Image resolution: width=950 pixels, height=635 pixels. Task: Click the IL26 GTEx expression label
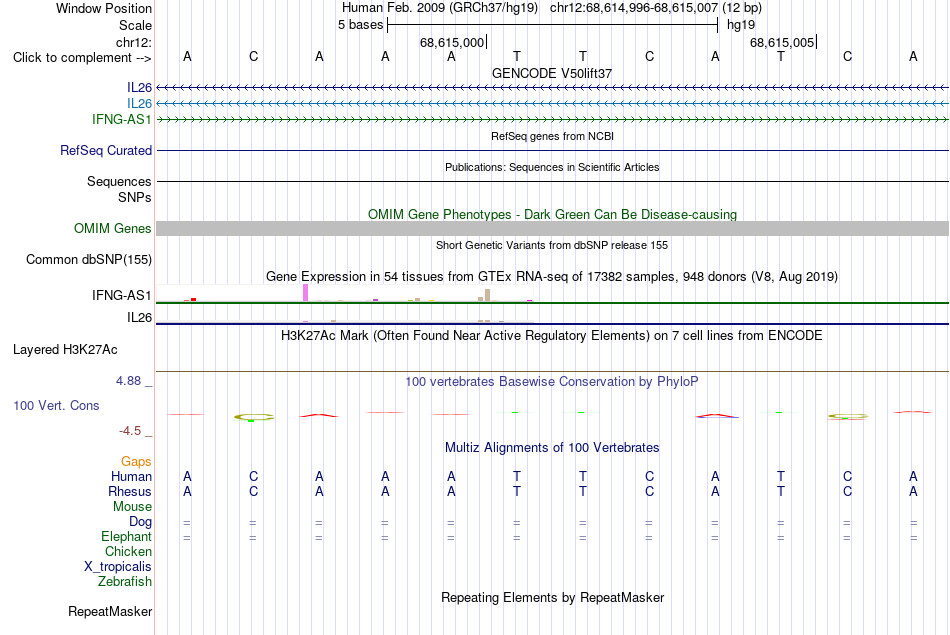[139, 318]
